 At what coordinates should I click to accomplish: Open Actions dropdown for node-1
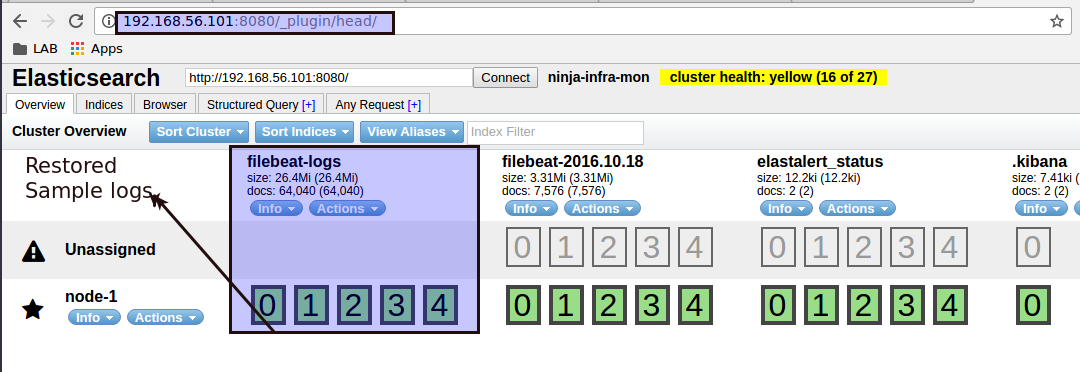pyautogui.click(x=165, y=317)
